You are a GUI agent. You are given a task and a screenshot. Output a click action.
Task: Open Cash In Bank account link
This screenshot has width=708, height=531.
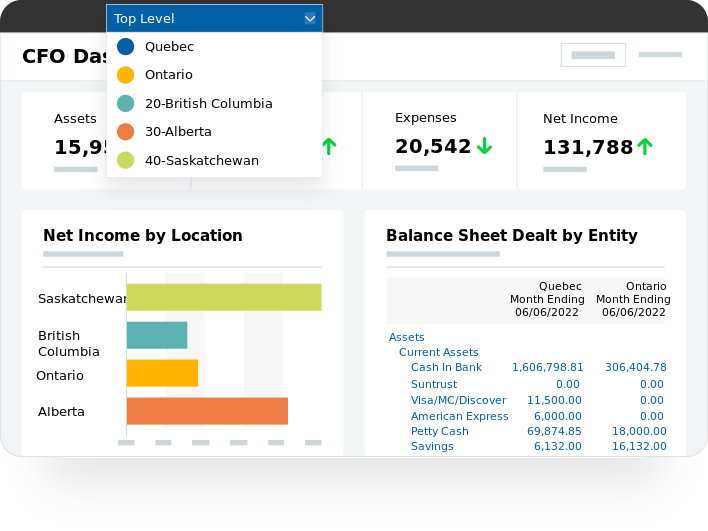click(446, 368)
